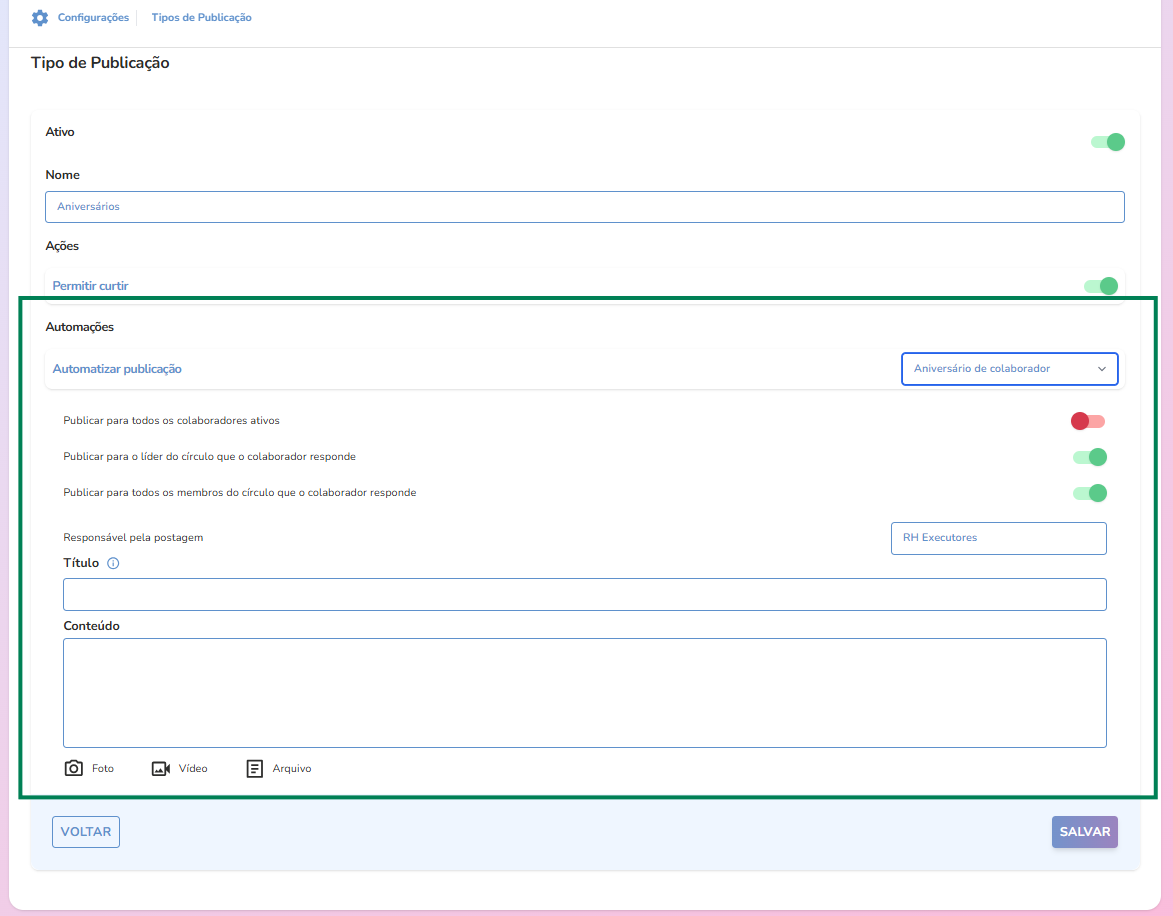1173x916 pixels.
Task: Click the Vídeo camera icon
Action: [161, 769]
